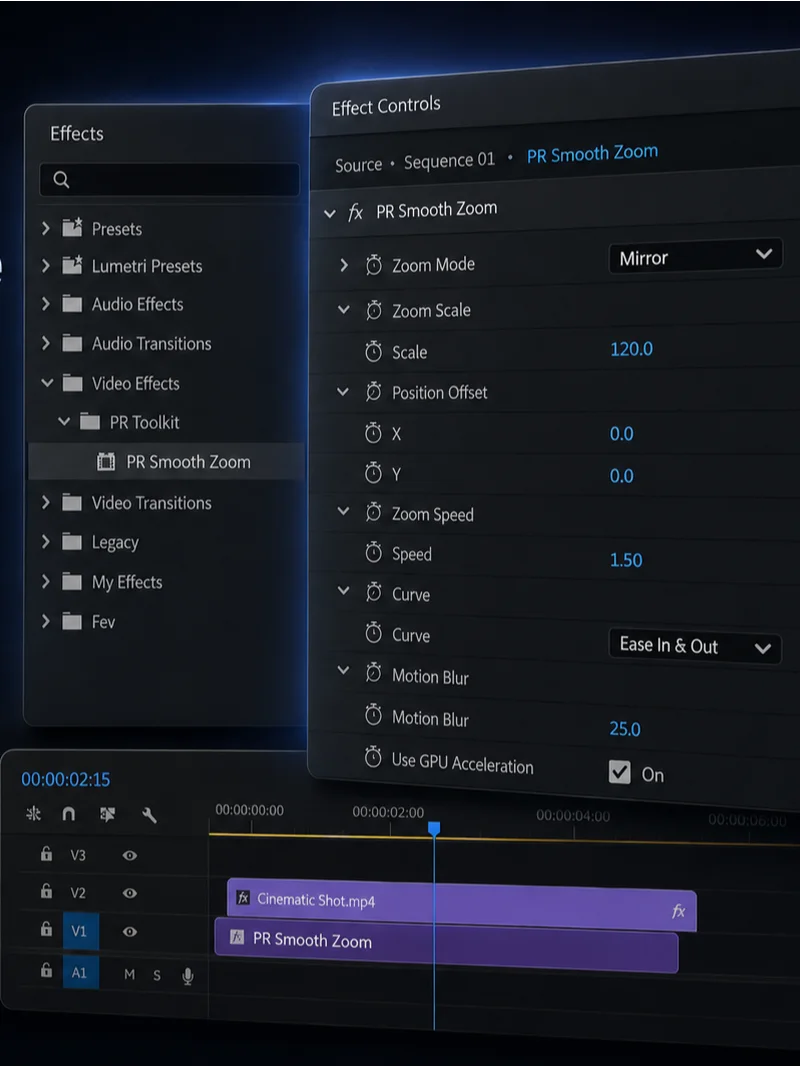
Task: Open timeline wrench settings icon
Action: pyautogui.click(x=149, y=814)
